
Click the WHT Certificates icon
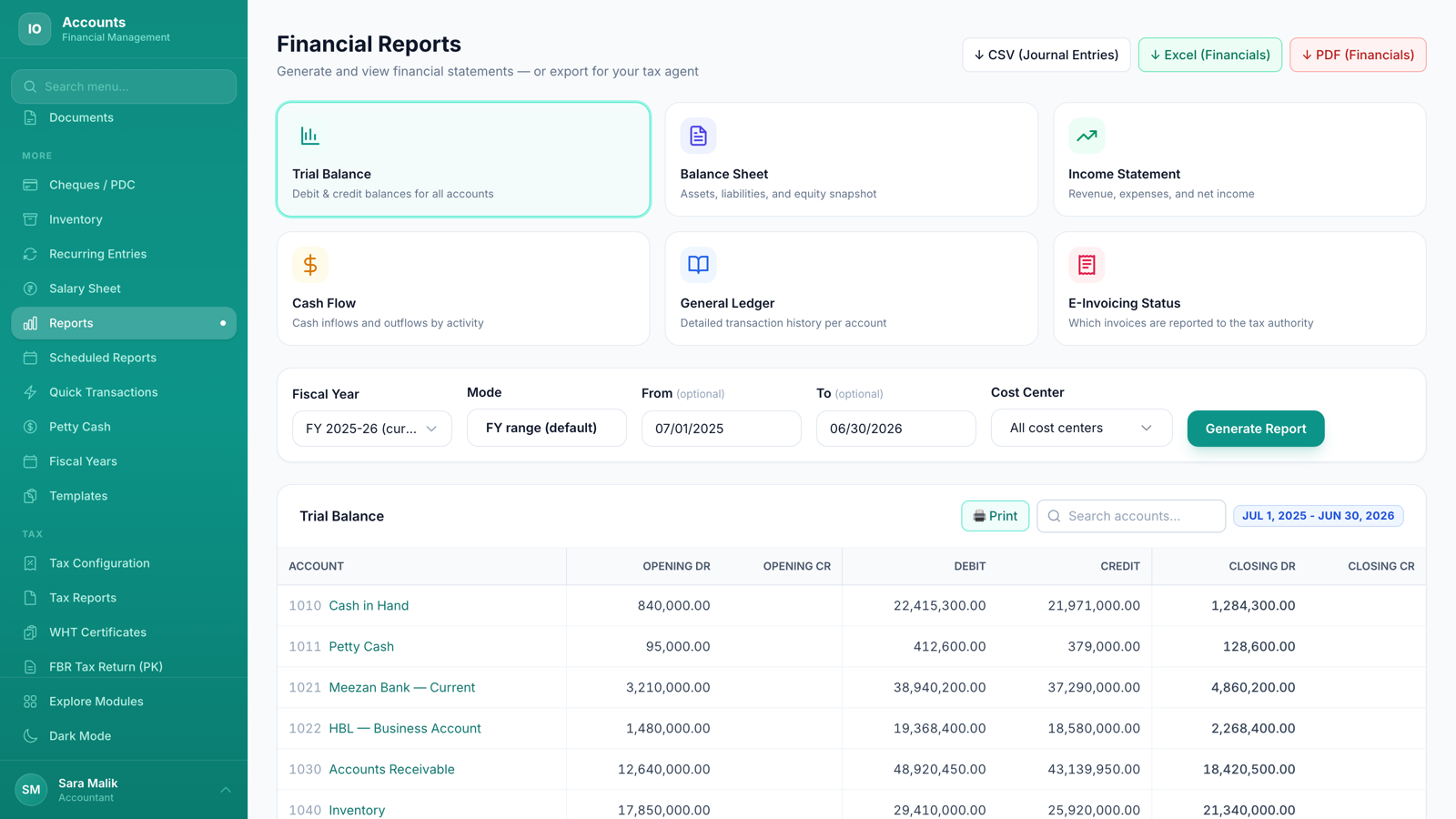point(30,632)
